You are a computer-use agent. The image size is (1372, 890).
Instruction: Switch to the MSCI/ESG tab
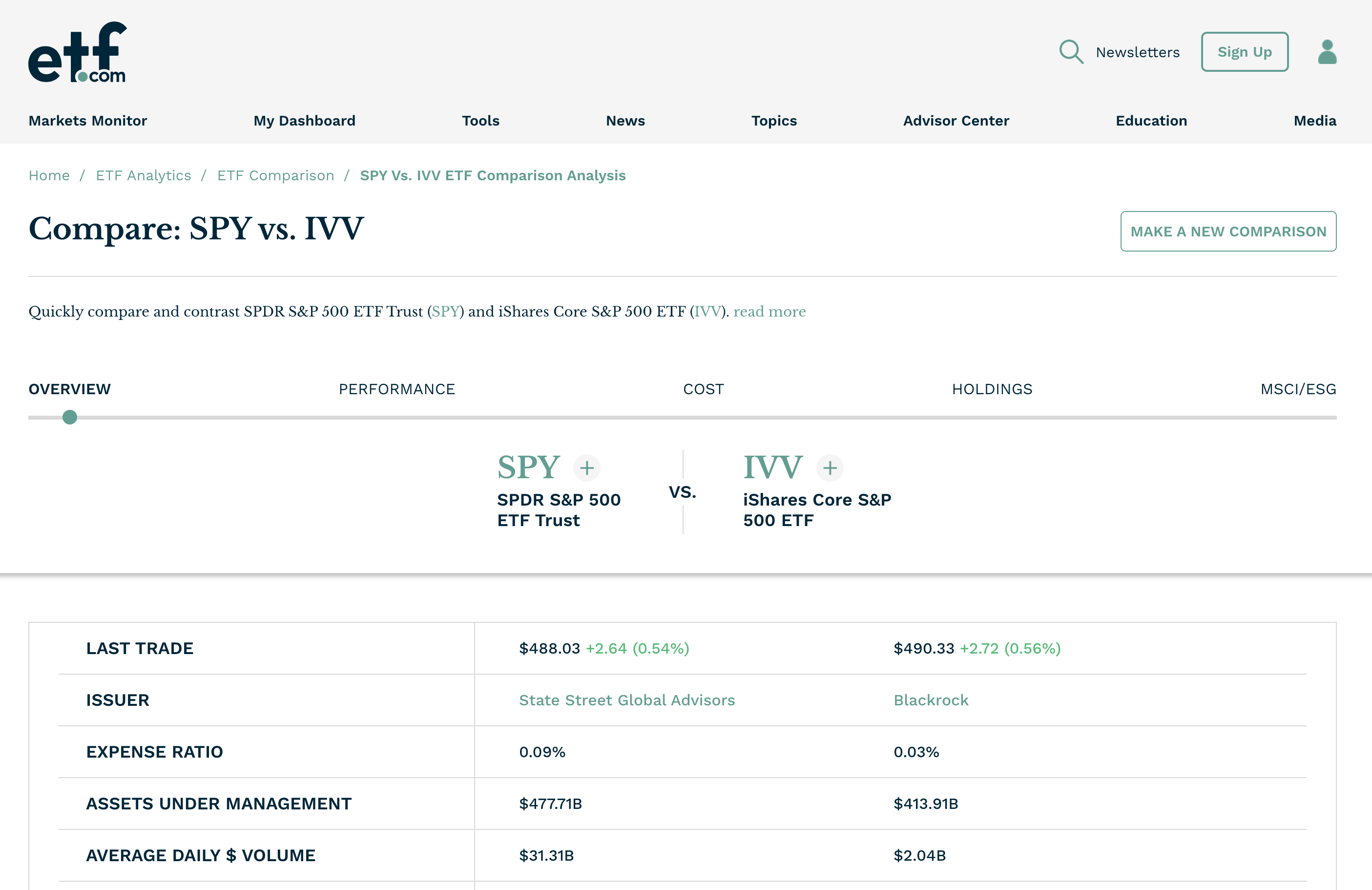pos(1298,389)
